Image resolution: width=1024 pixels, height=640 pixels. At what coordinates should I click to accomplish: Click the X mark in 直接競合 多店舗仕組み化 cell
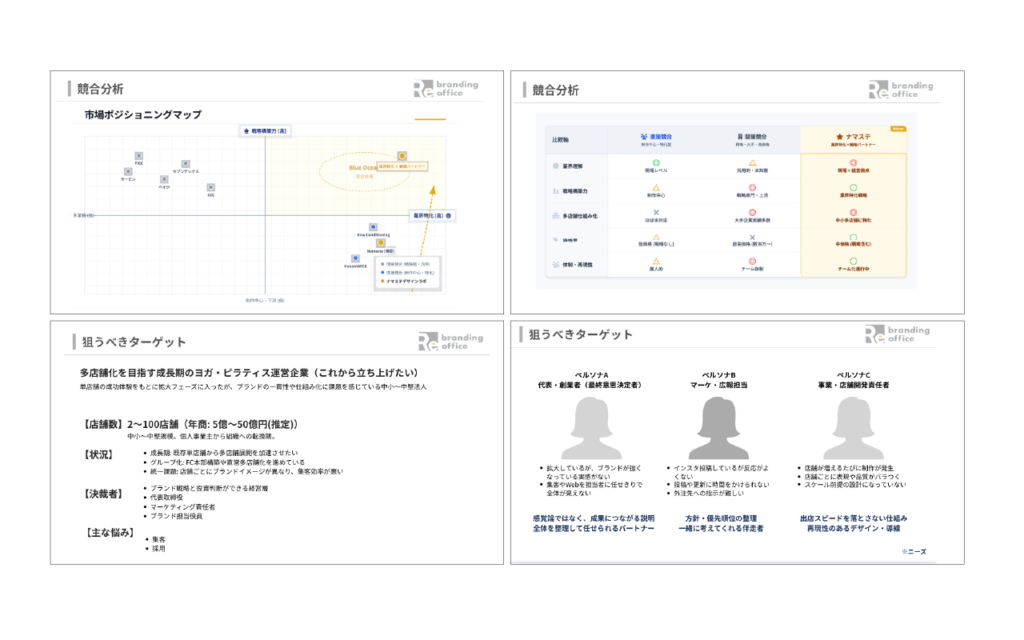tap(656, 212)
